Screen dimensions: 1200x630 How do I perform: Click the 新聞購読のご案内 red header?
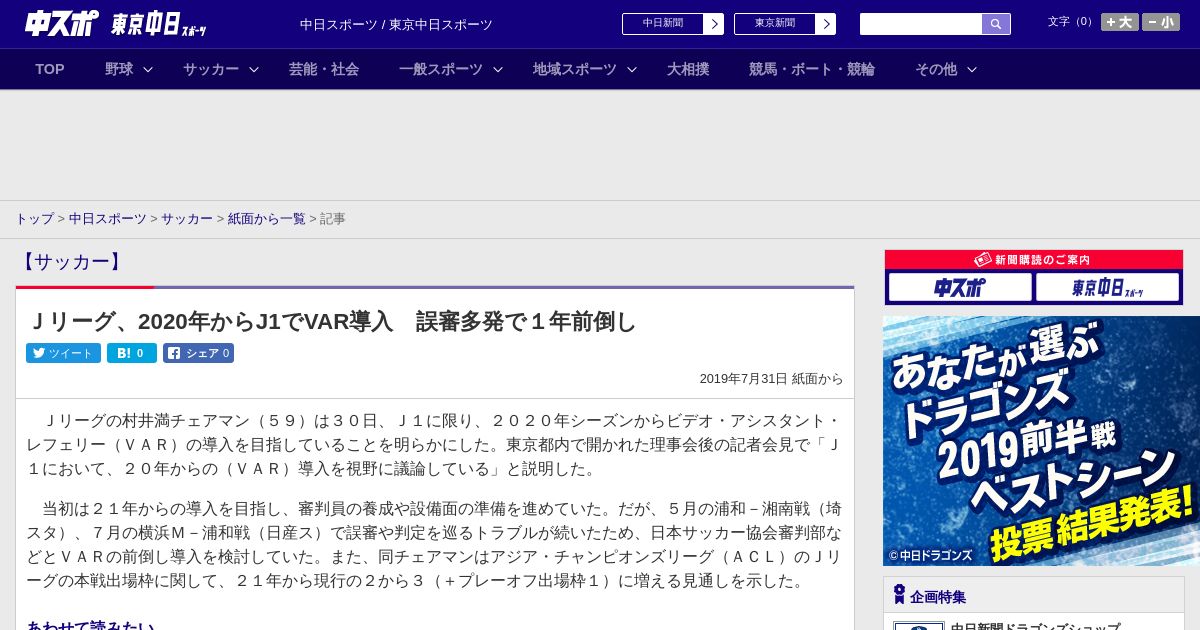click(1034, 260)
